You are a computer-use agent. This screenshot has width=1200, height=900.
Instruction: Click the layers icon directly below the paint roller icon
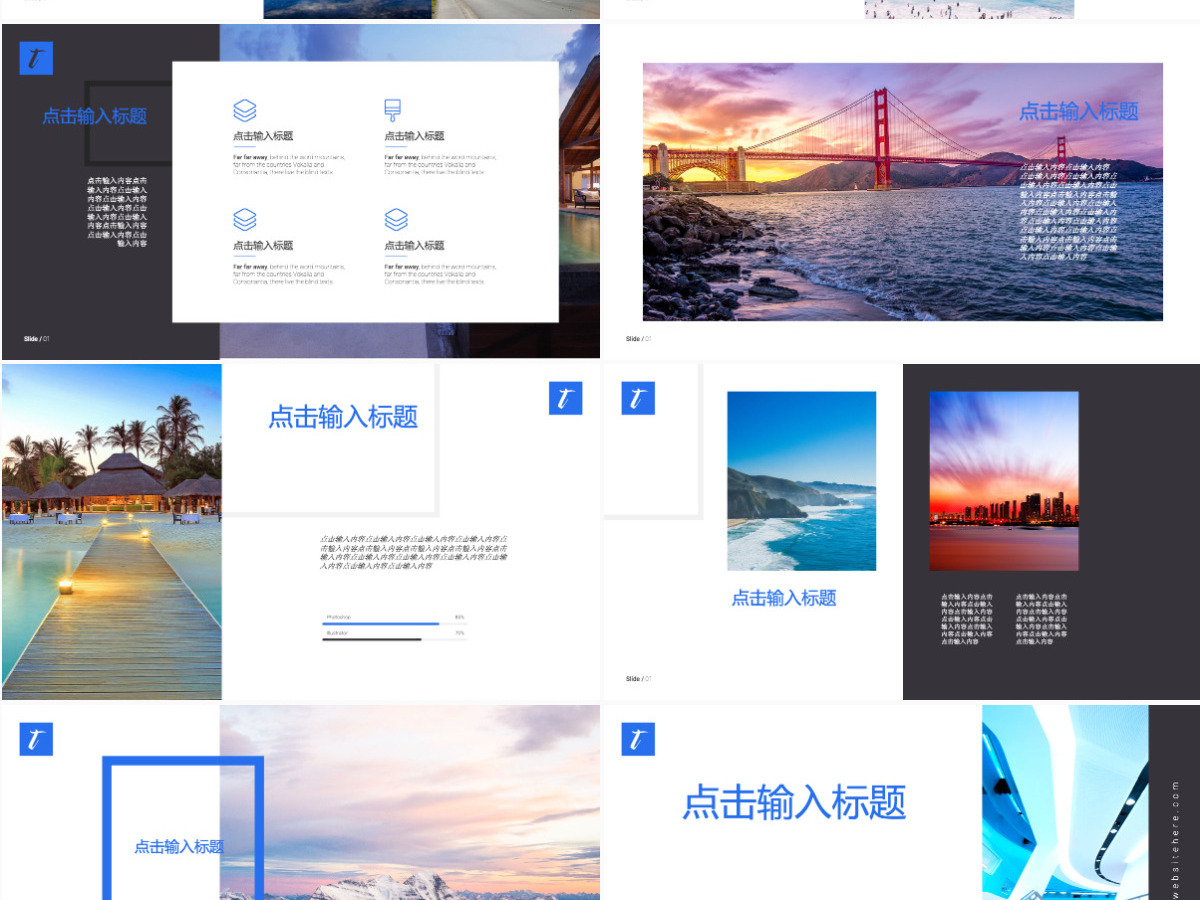point(396,219)
